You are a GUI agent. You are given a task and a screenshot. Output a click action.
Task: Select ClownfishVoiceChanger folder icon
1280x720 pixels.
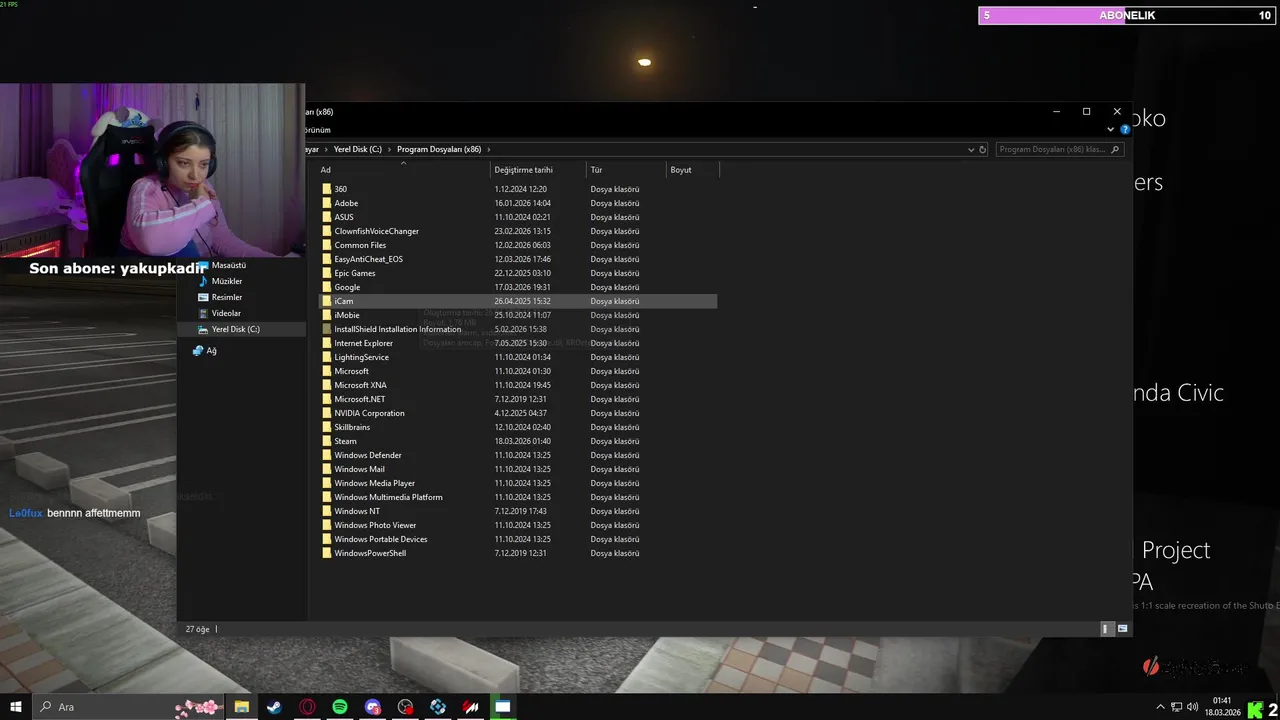(x=326, y=231)
